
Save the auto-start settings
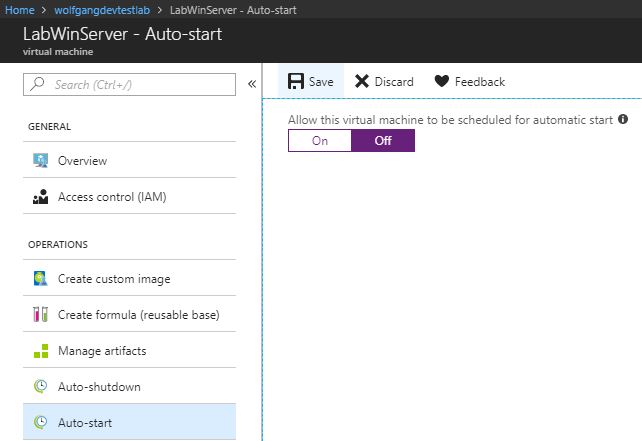(311, 81)
